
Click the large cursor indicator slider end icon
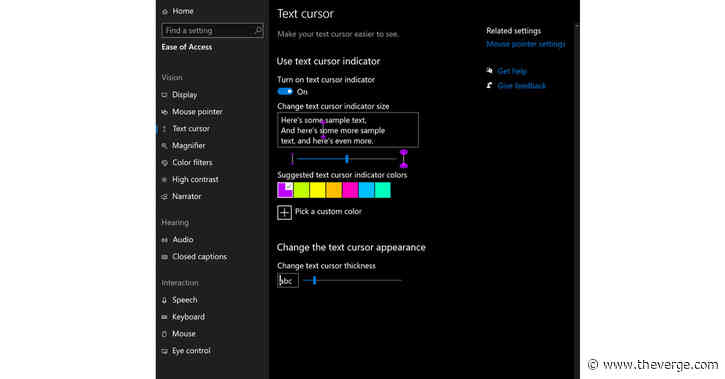coord(404,159)
